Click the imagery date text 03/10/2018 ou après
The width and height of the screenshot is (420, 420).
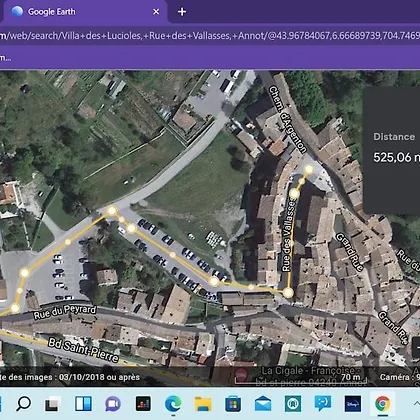click(x=99, y=377)
